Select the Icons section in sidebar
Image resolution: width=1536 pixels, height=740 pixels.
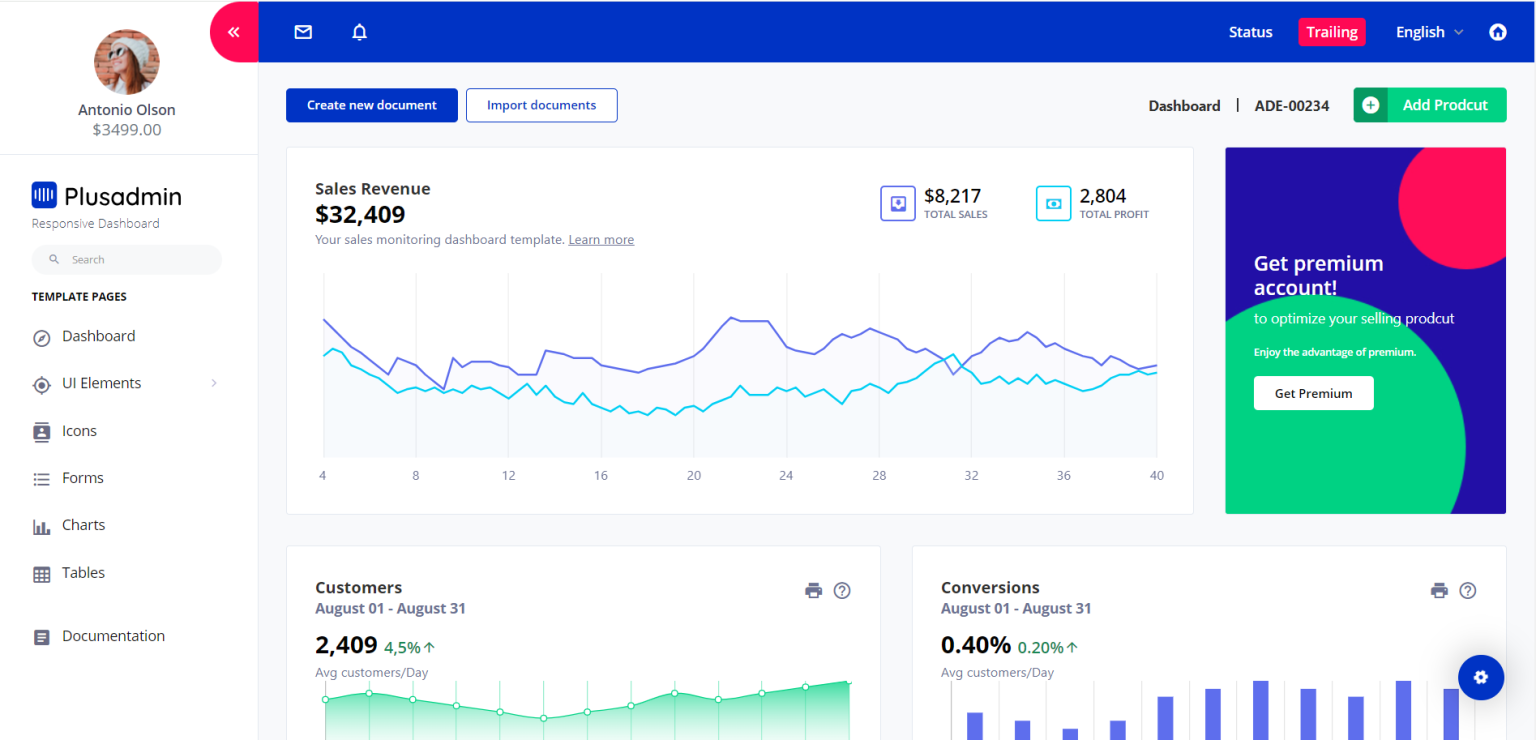[77, 430]
